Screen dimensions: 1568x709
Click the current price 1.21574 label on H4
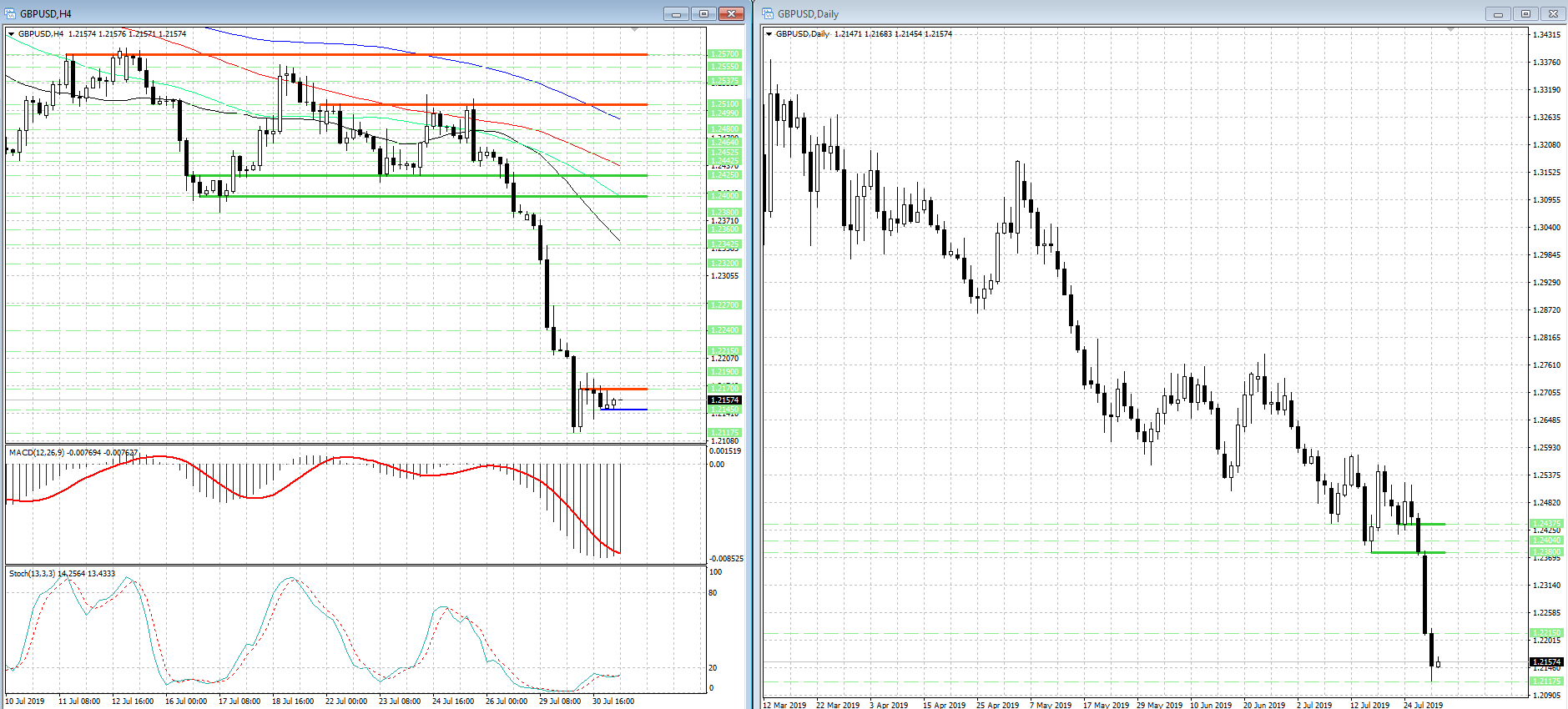(x=724, y=400)
